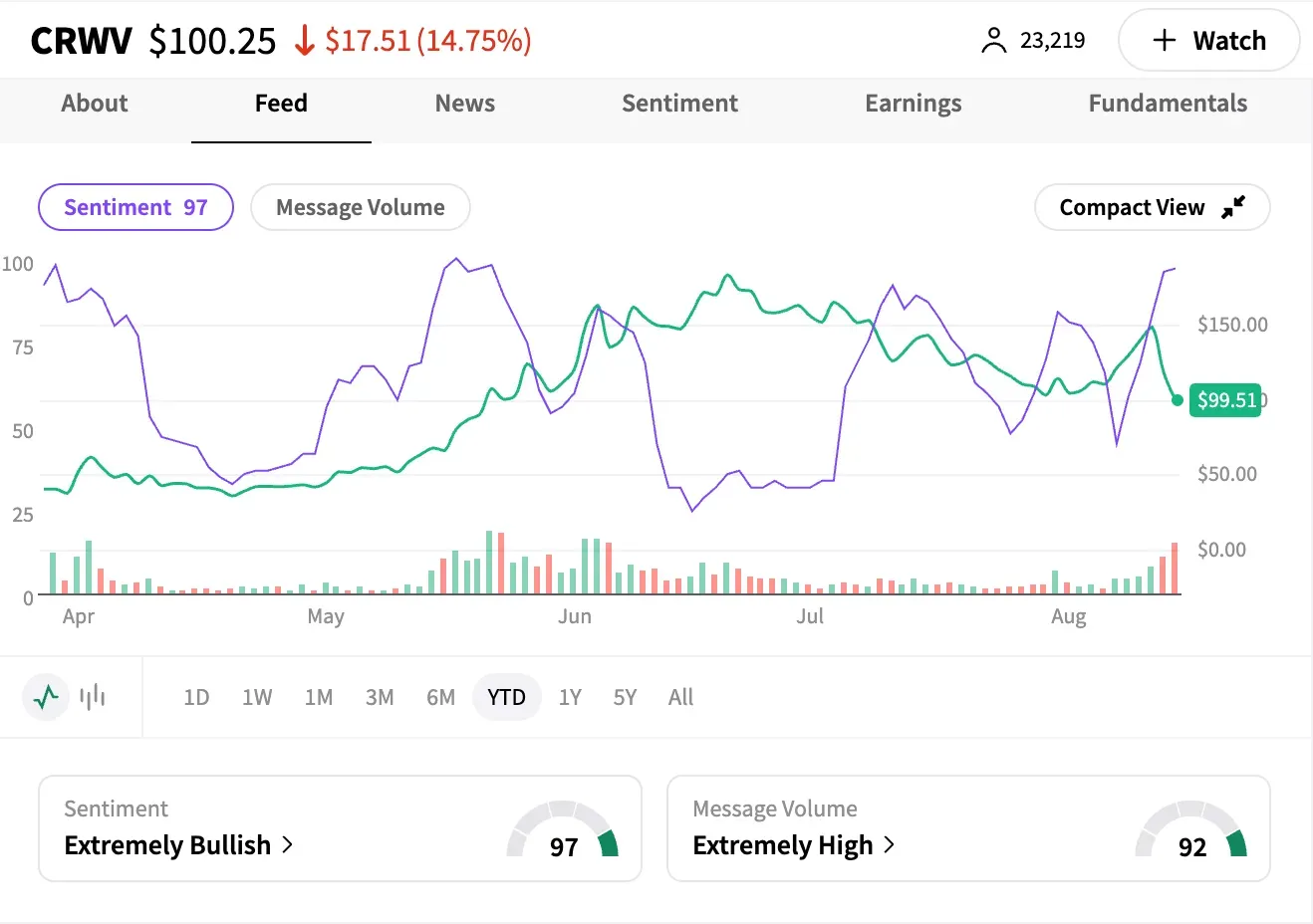Image resolution: width=1313 pixels, height=924 pixels.
Task: Select the 1M time range
Action: 319,697
